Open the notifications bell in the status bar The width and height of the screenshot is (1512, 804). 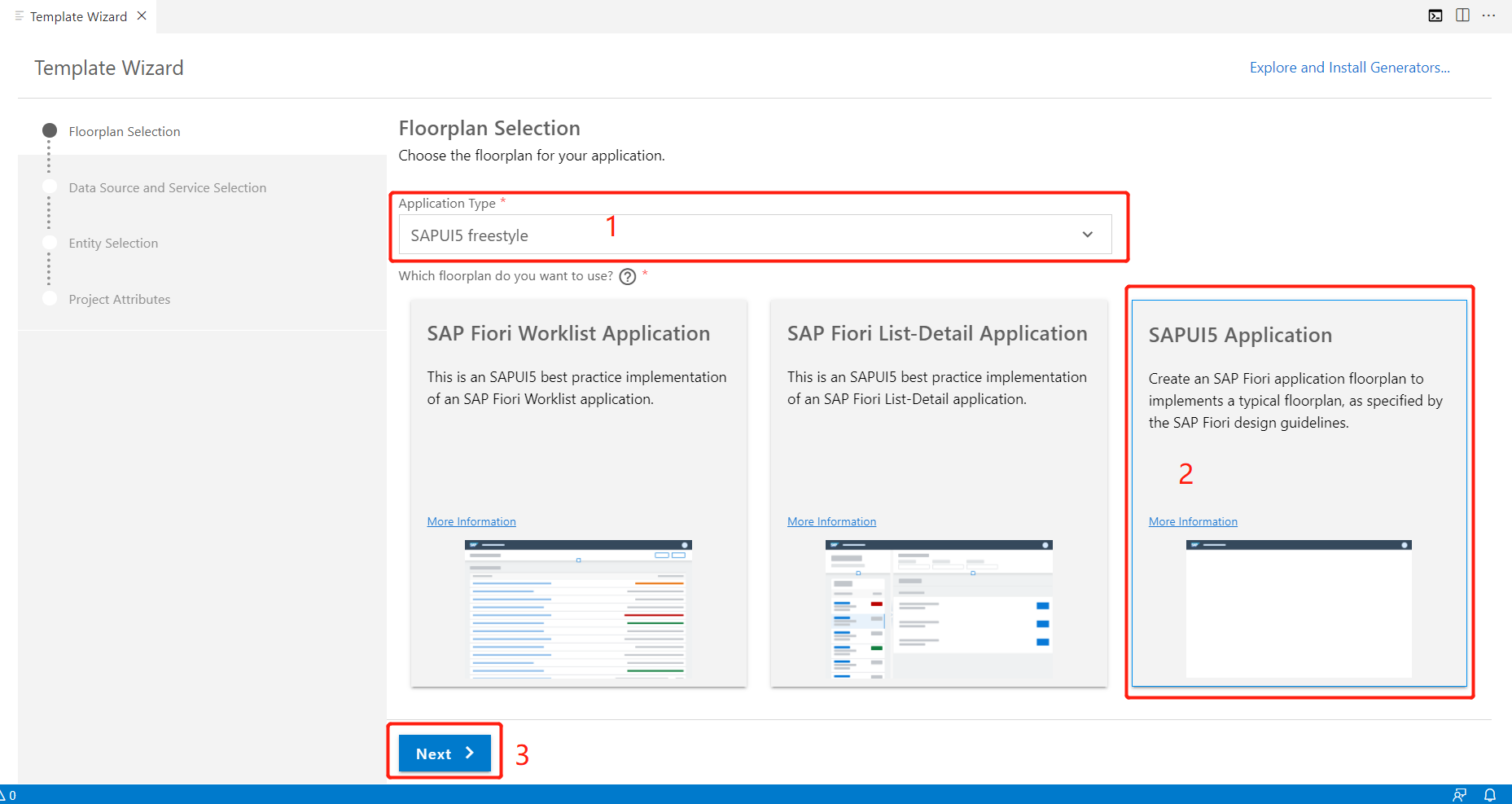[x=1490, y=795]
